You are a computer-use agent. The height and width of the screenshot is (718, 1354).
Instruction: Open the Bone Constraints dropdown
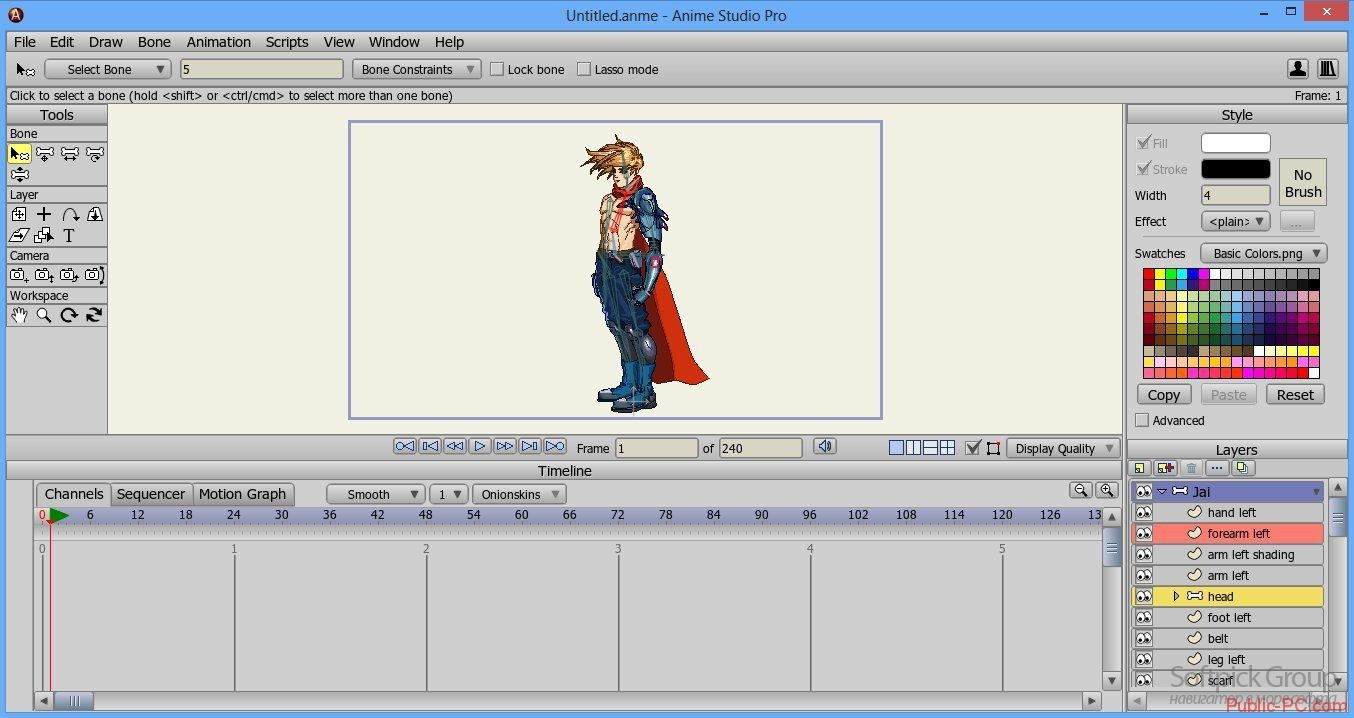tap(417, 69)
